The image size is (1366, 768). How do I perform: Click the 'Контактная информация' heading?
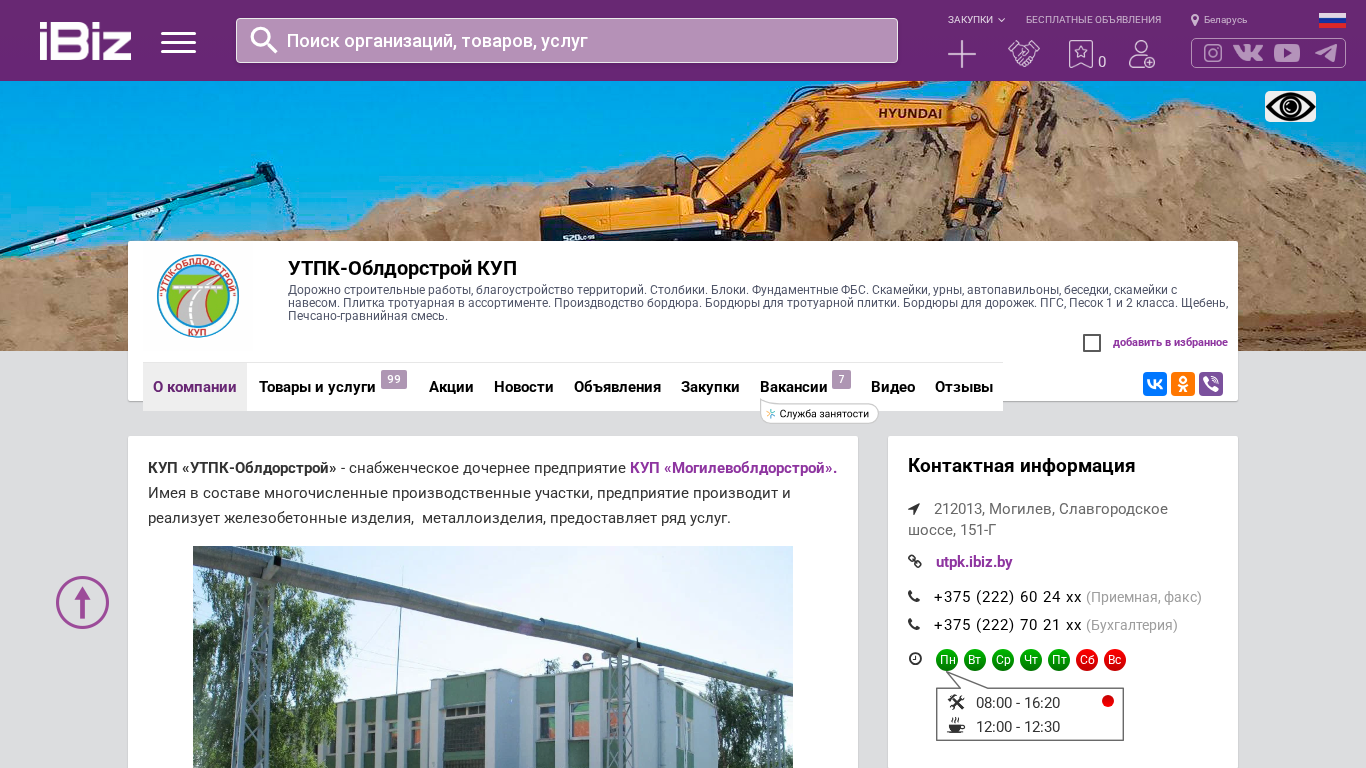click(1021, 466)
